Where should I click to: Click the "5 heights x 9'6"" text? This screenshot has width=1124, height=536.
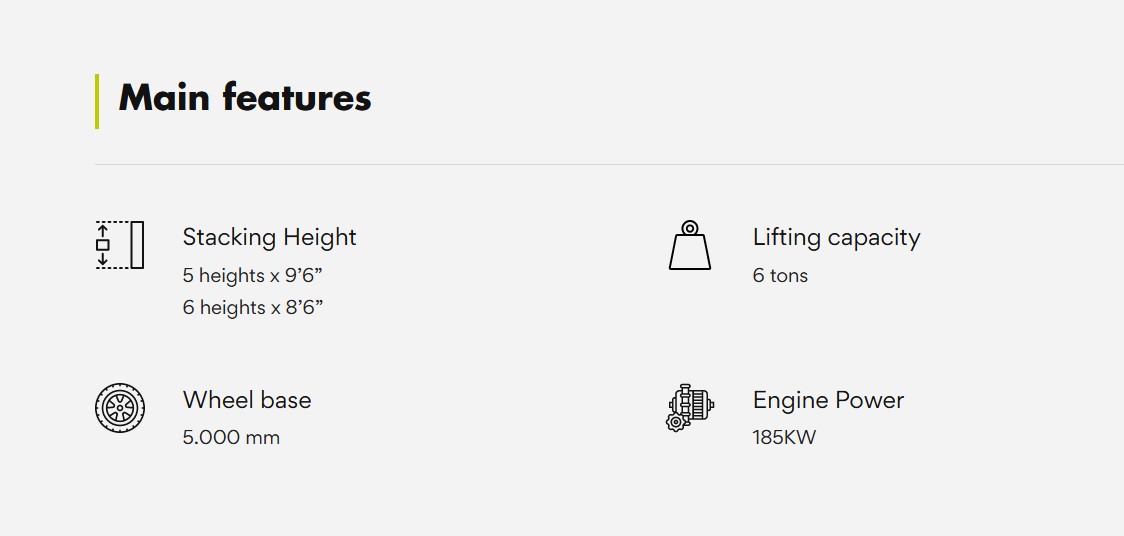coord(252,275)
